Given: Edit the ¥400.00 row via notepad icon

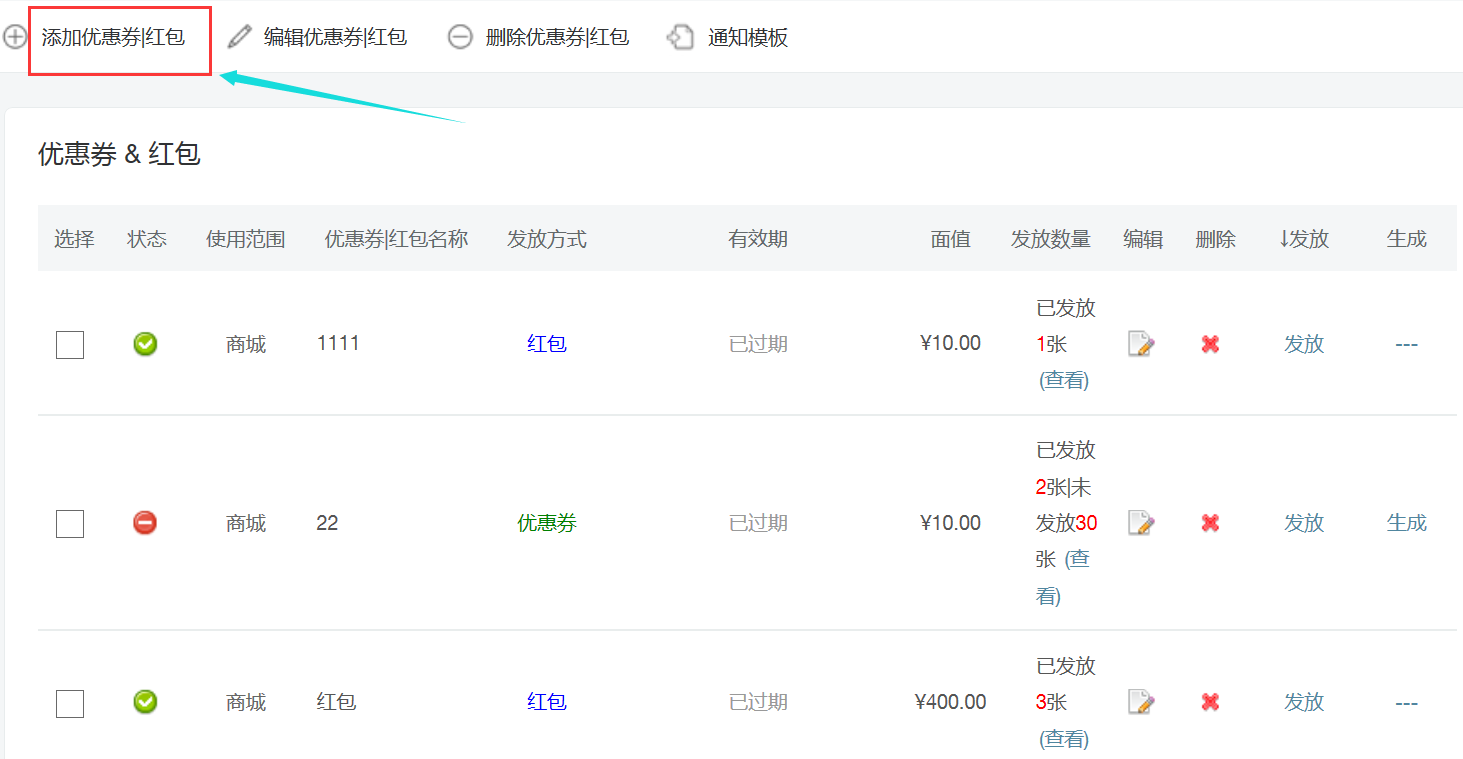Looking at the screenshot, I should pos(1141,702).
